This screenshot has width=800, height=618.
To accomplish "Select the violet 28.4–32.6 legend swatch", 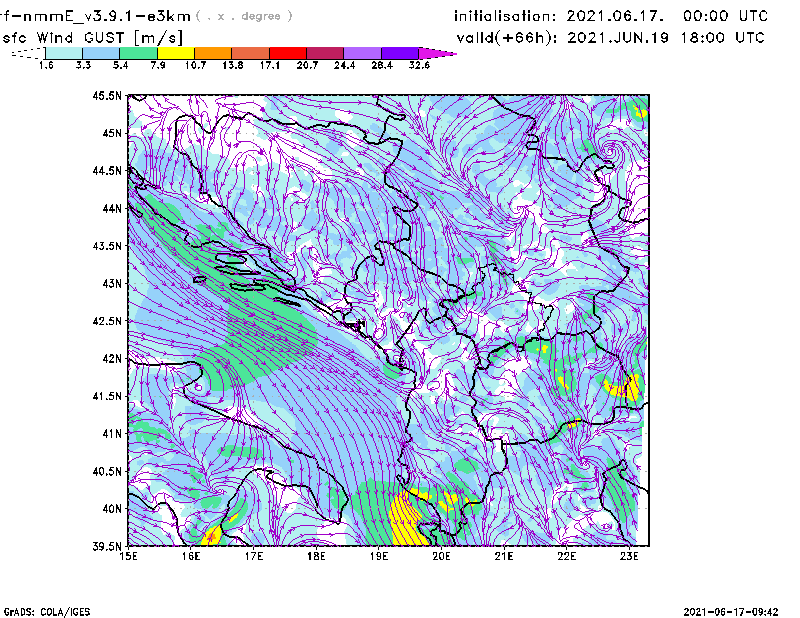I will pos(400,53).
